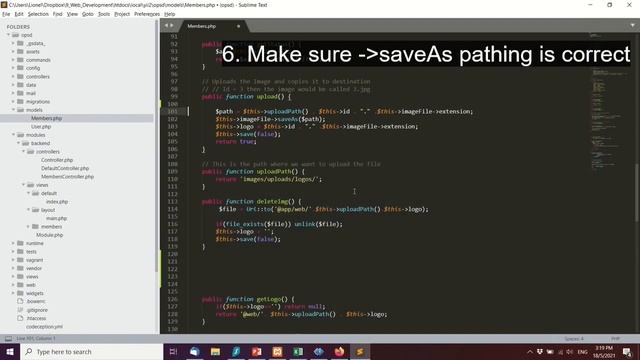Click the runtime folder icon
The height and width of the screenshot is (360, 640).
coord(20,243)
